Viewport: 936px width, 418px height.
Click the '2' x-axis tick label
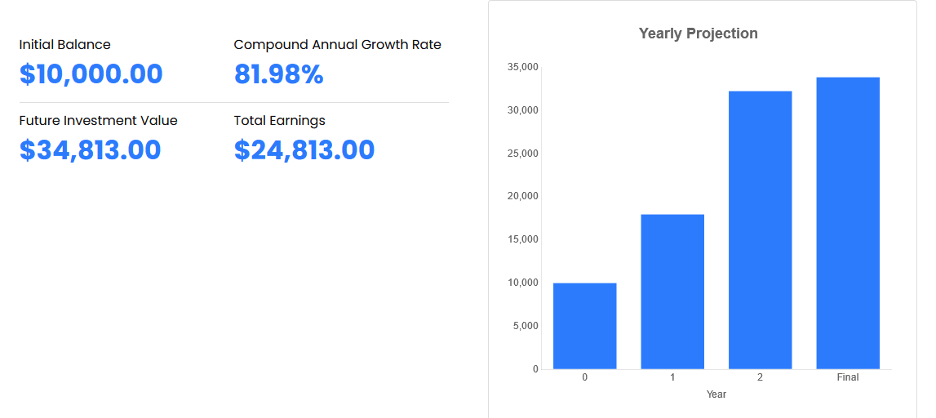(760, 378)
